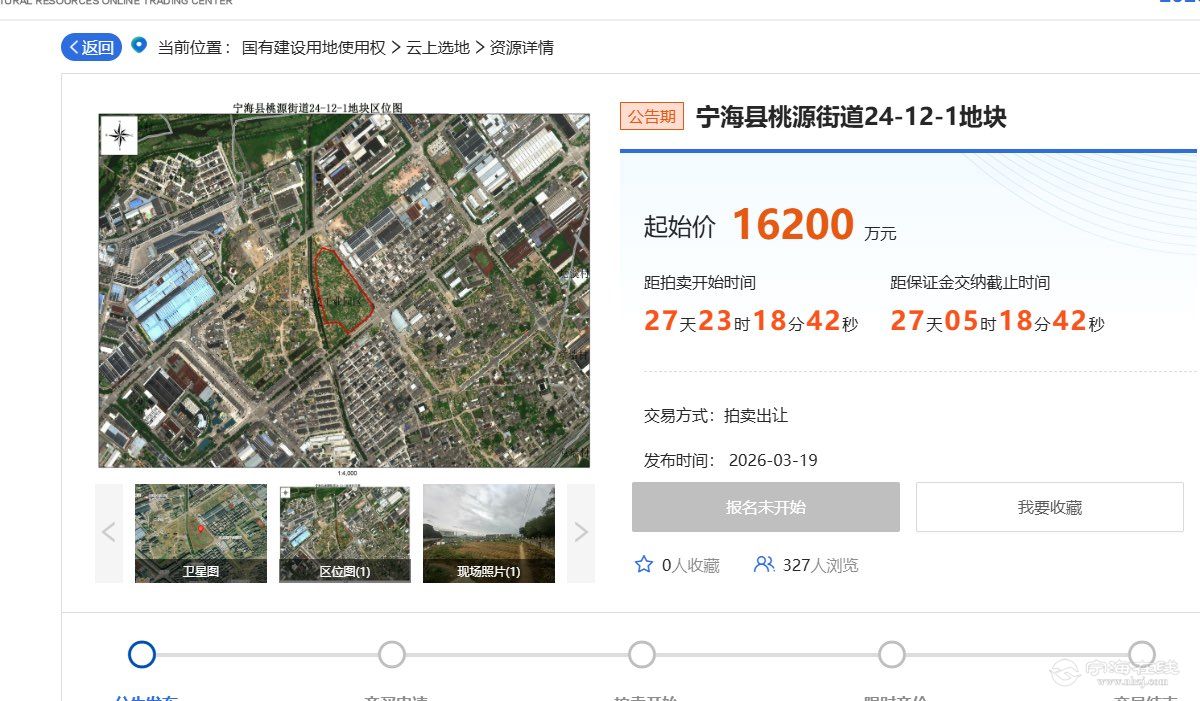Select the fourth timeline step circle

coord(892,654)
